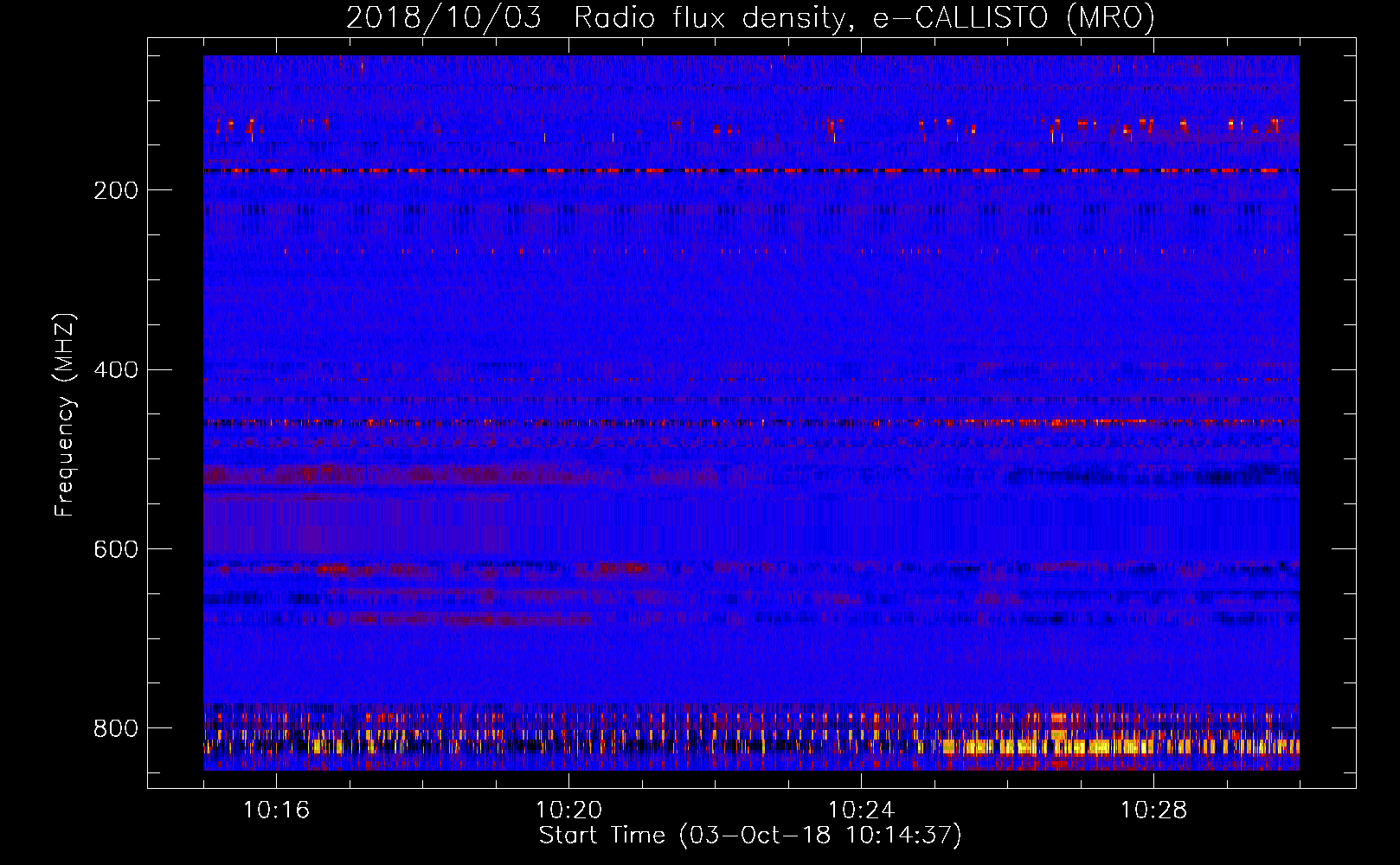The width and height of the screenshot is (1400, 865).
Task: Click the 10:24 time tick label
Action: pyautogui.click(x=861, y=810)
